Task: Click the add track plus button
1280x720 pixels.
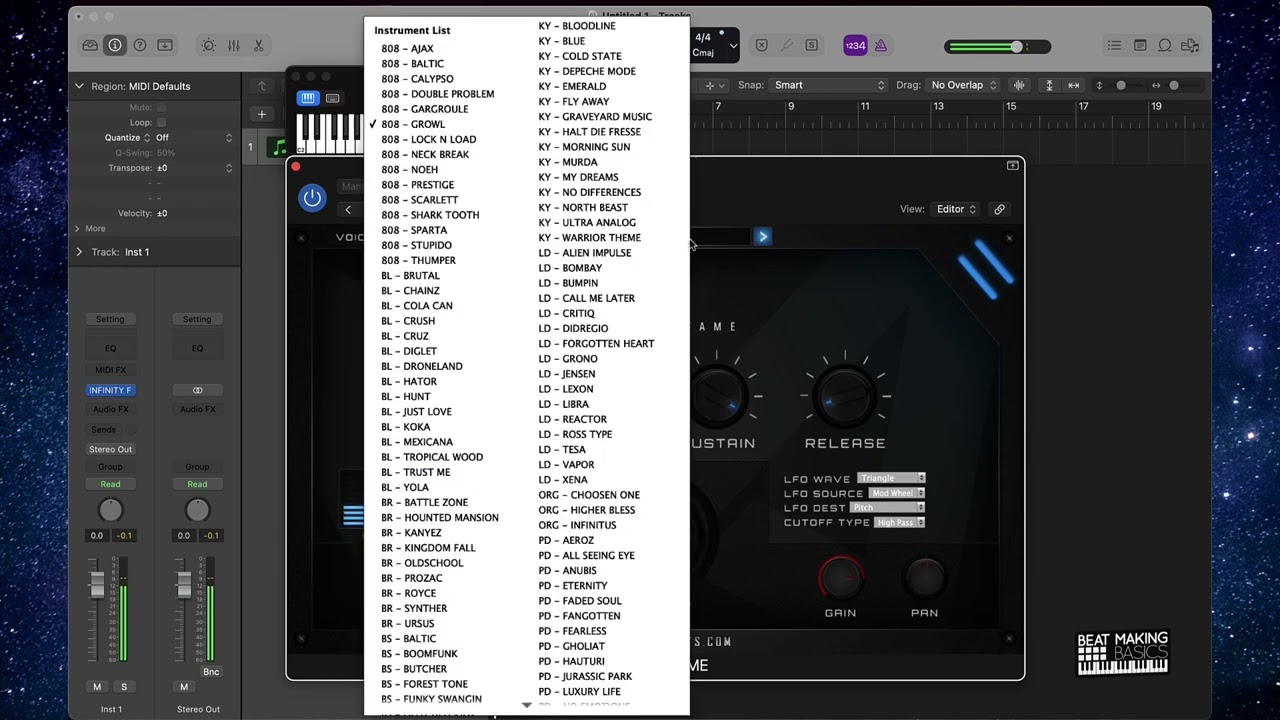Action: pyautogui.click(x=261, y=114)
